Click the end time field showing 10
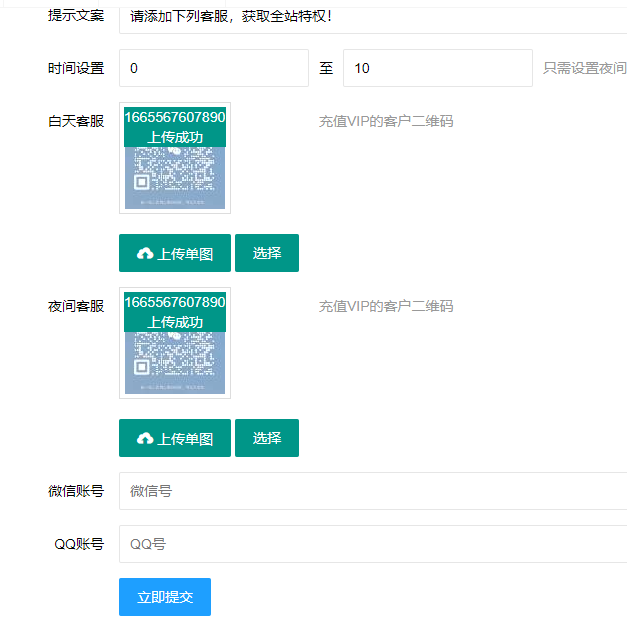627x621 pixels. tap(438, 68)
